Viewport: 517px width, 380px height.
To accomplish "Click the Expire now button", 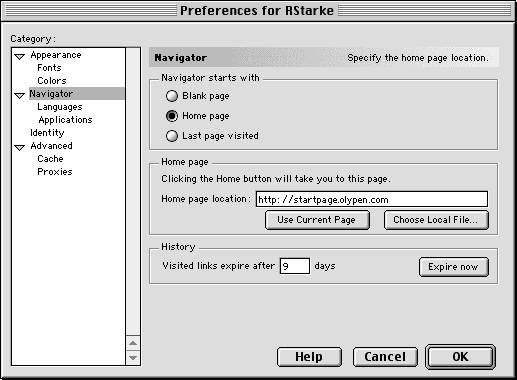I will click(x=454, y=267).
